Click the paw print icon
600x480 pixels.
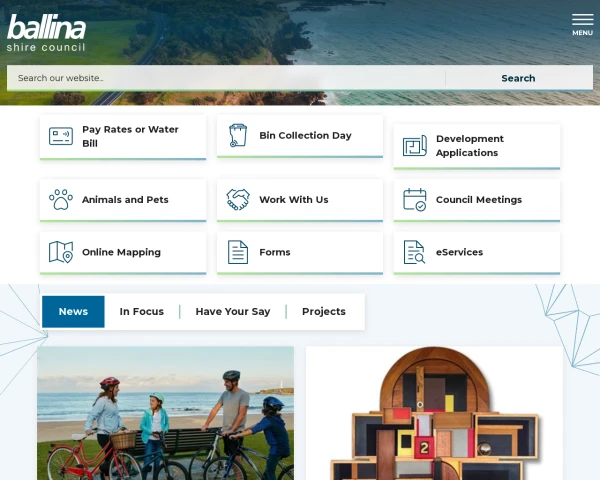pyautogui.click(x=61, y=199)
